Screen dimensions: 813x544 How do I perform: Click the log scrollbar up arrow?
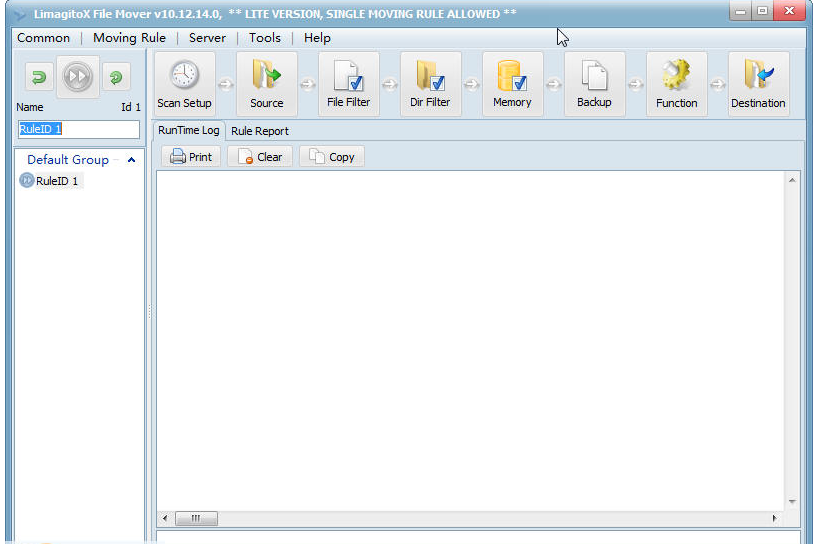pyautogui.click(x=792, y=180)
